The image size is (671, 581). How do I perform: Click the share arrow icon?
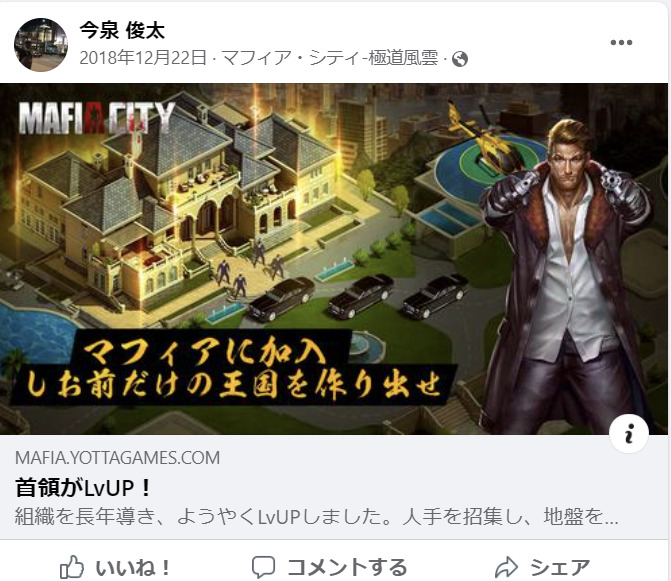point(506,567)
